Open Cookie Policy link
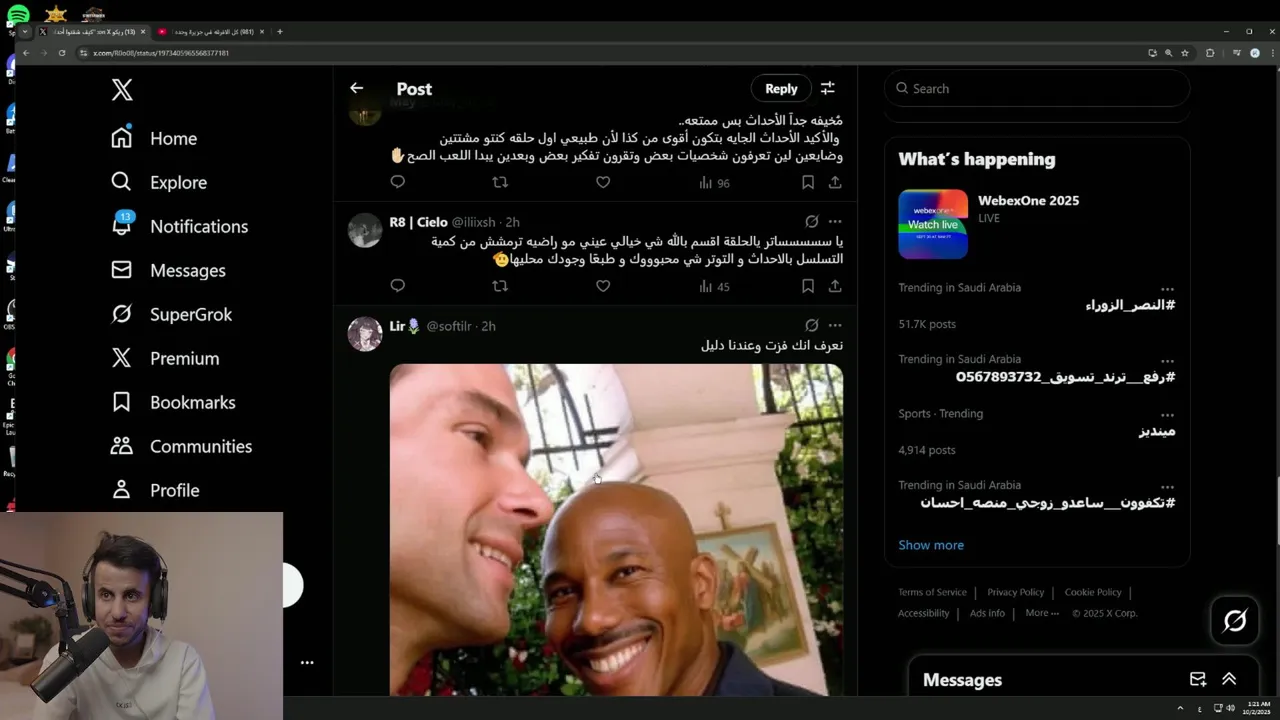The image size is (1280, 720). [x=1093, y=592]
